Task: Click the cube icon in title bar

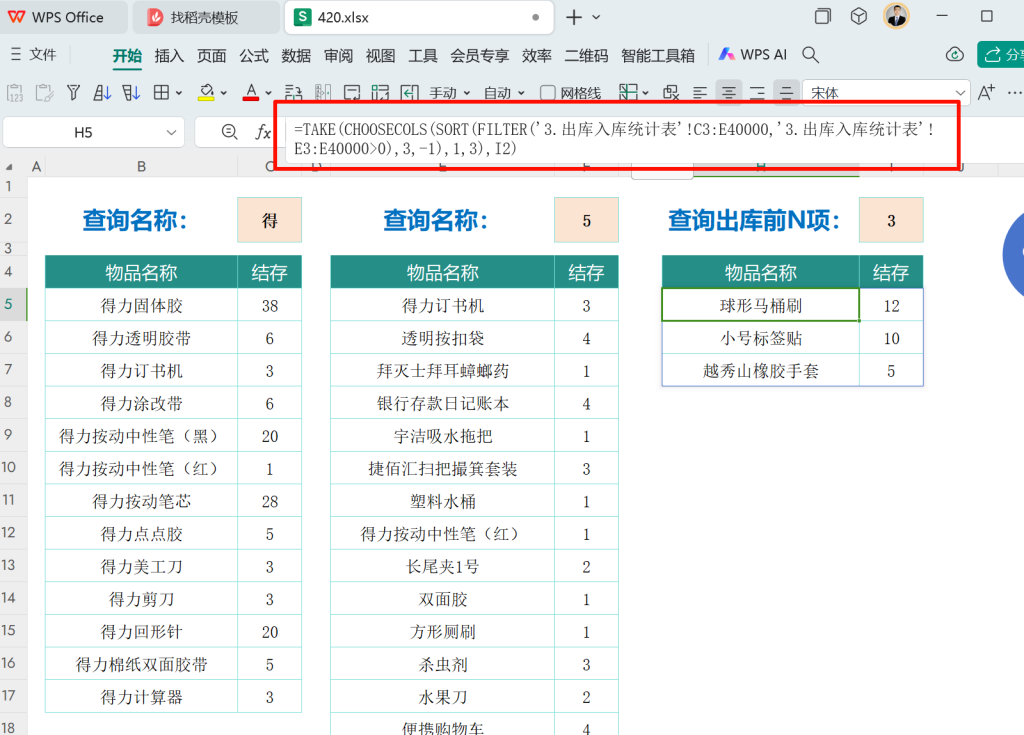Action: coord(859,16)
